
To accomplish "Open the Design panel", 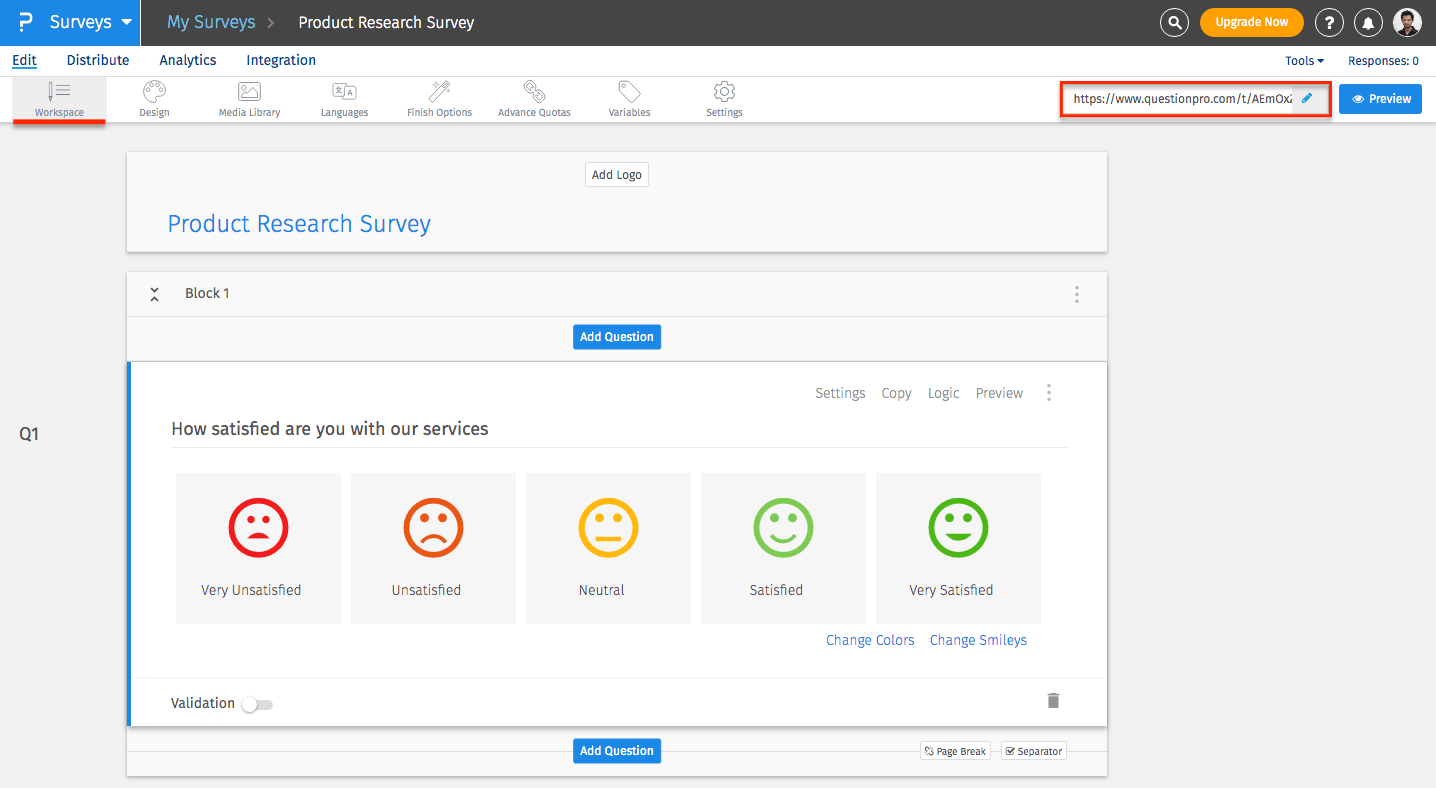I will 154,98.
